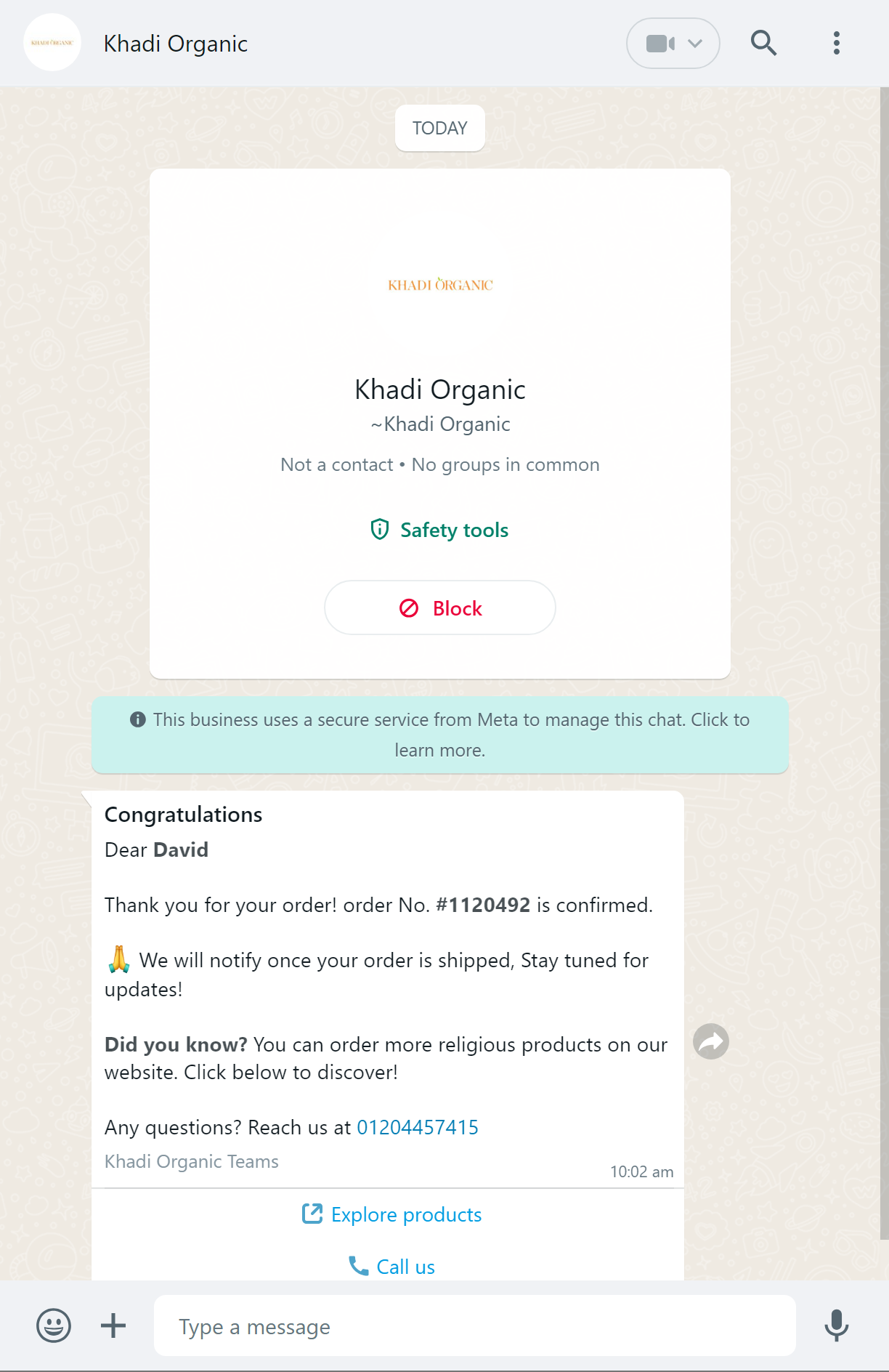Search within this chat
Screen dimensions: 889x1372
click(x=763, y=43)
